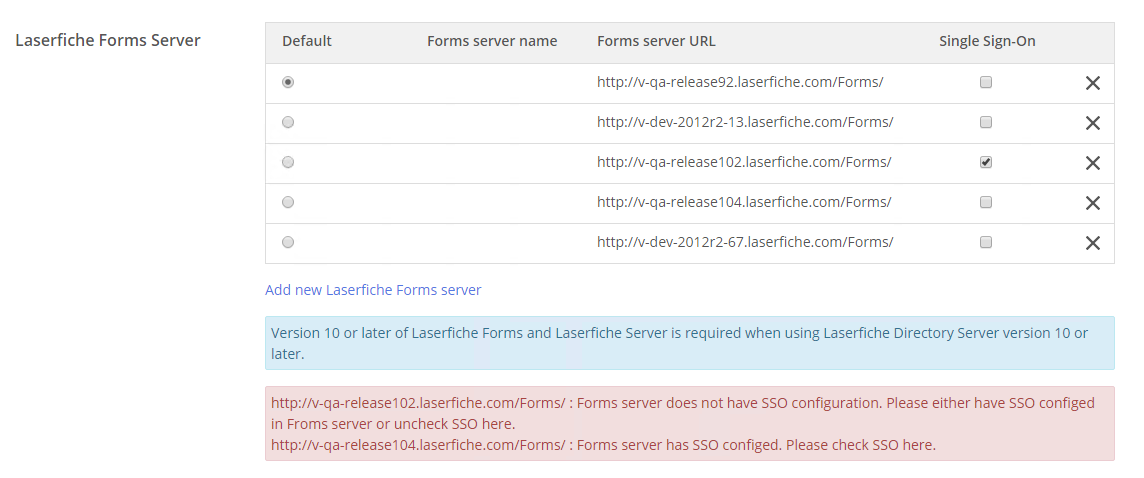Delete the v-dev-2012r2-13 server entry
The image size is (1144, 478).
coord(1092,123)
